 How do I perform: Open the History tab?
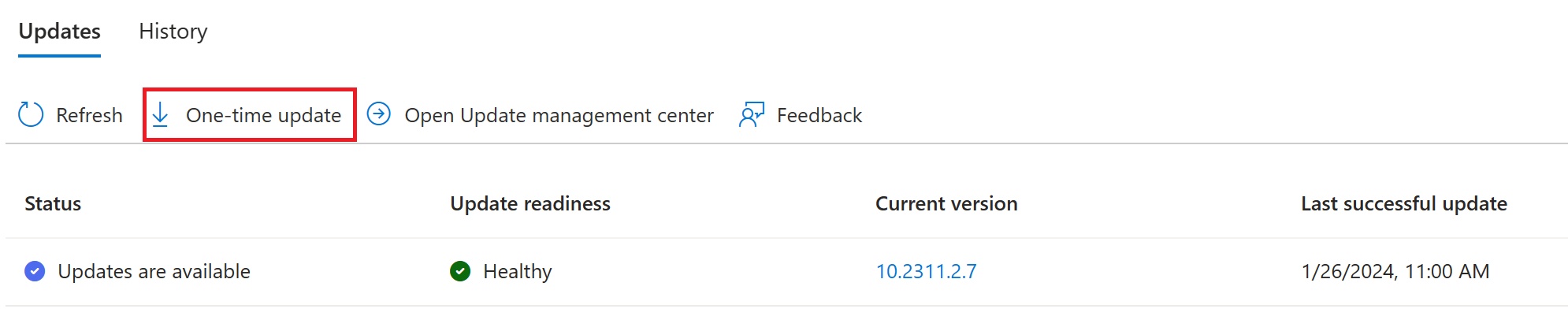click(x=173, y=32)
